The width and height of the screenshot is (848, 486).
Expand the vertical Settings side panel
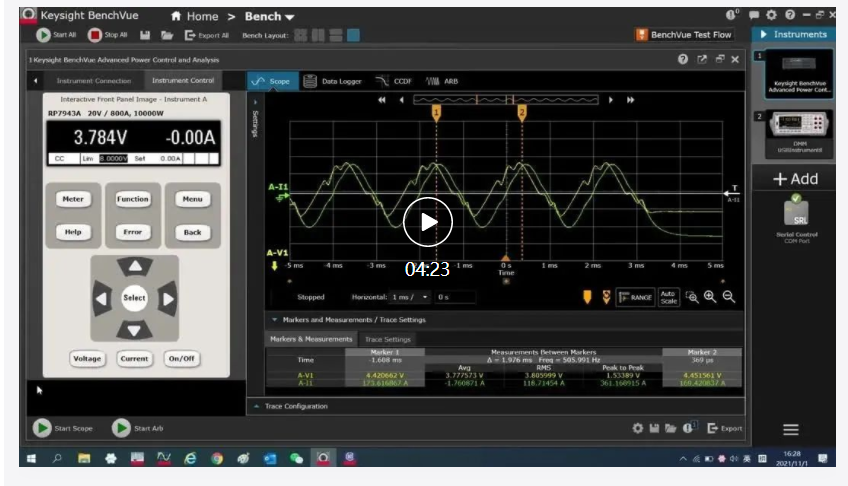click(x=255, y=118)
